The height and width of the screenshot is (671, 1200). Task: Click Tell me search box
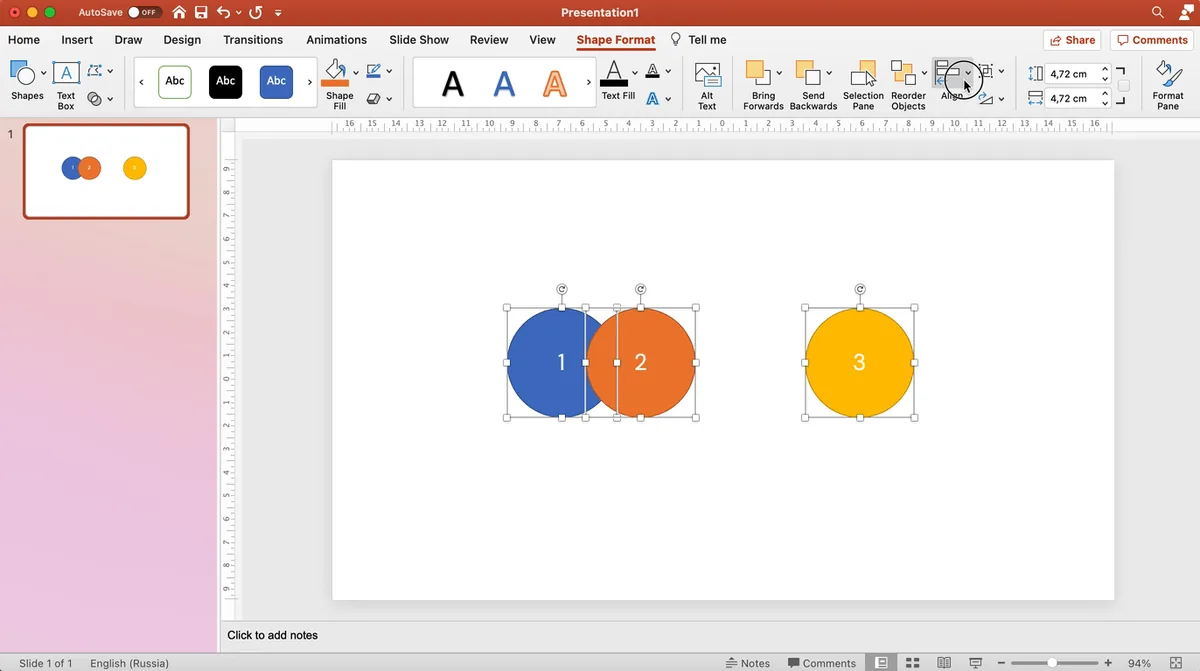698,40
